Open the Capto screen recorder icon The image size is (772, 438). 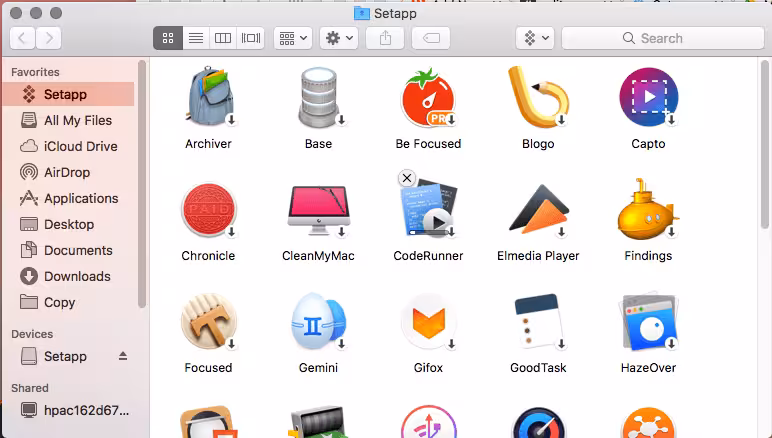(648, 98)
